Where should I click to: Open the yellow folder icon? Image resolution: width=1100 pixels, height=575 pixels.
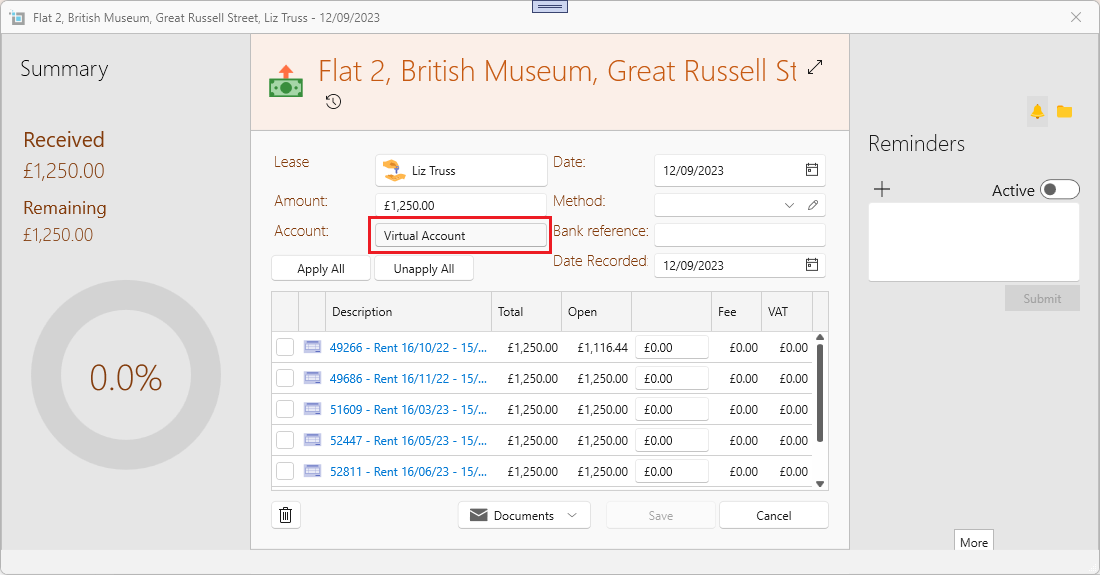pos(1064,111)
